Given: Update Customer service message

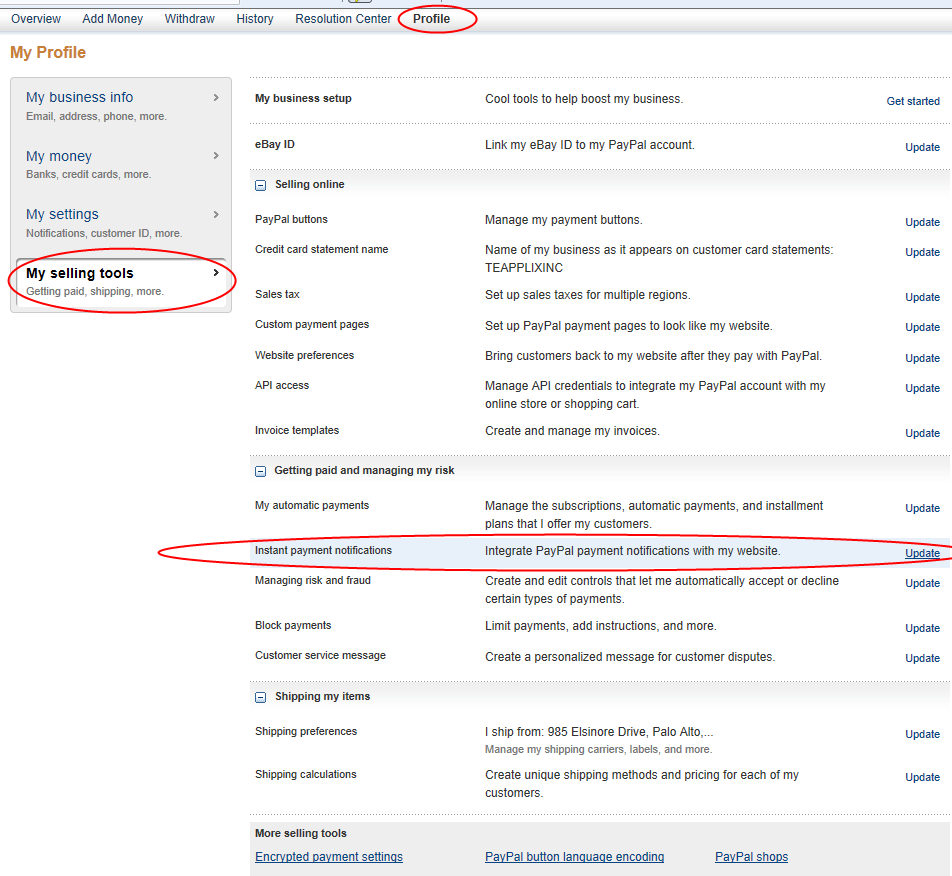Looking at the screenshot, I should pos(922,659).
